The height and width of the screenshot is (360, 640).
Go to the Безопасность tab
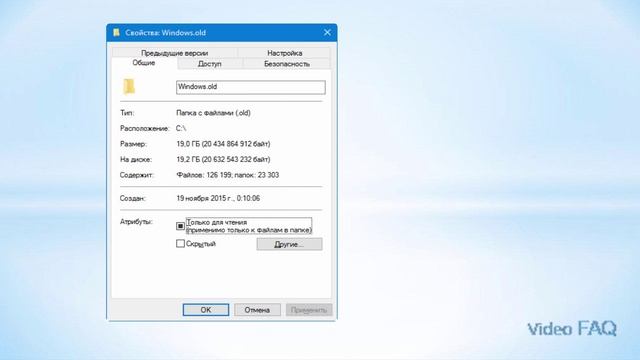287,64
